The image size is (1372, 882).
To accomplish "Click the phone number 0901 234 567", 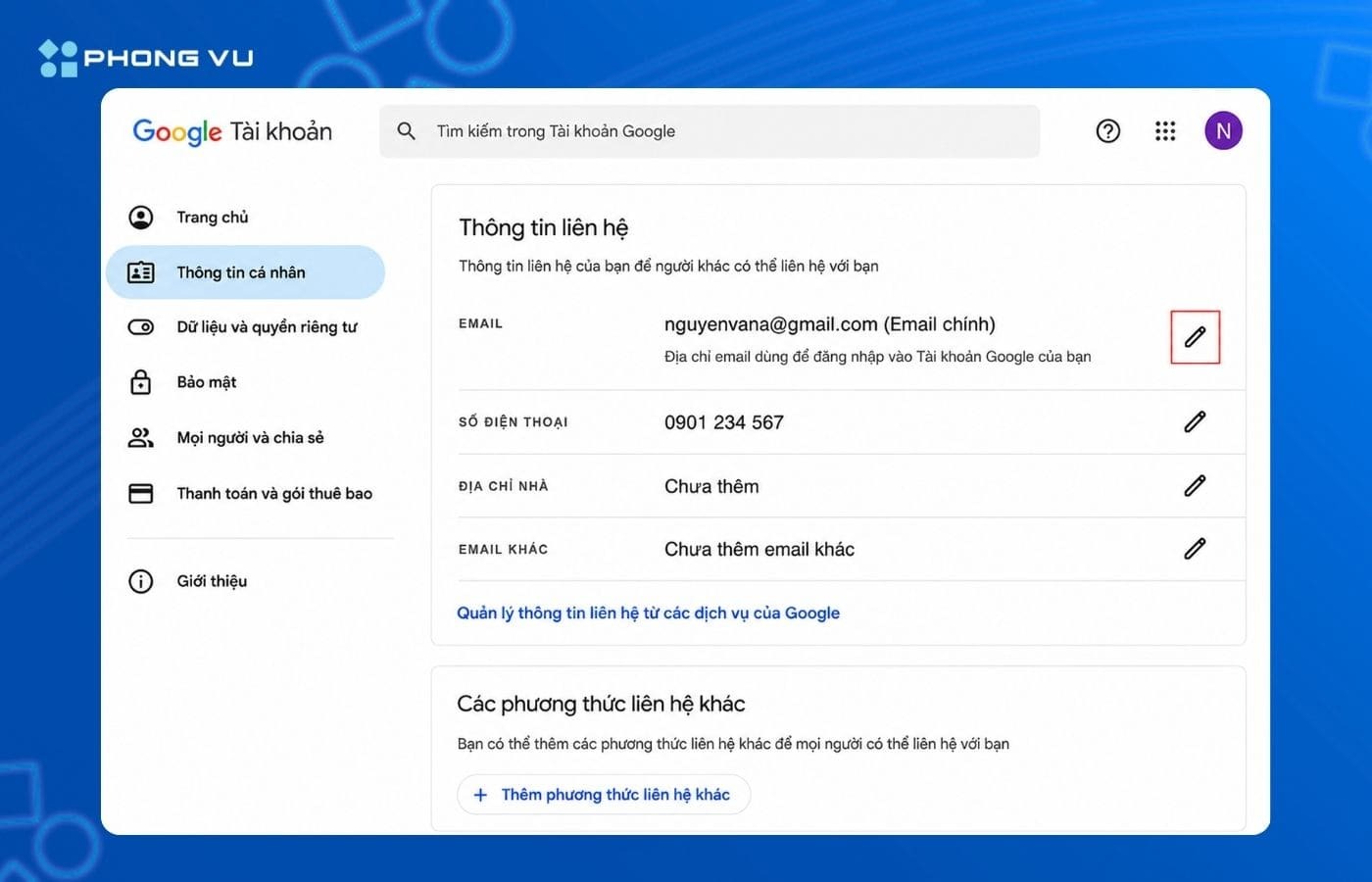I will tap(724, 422).
